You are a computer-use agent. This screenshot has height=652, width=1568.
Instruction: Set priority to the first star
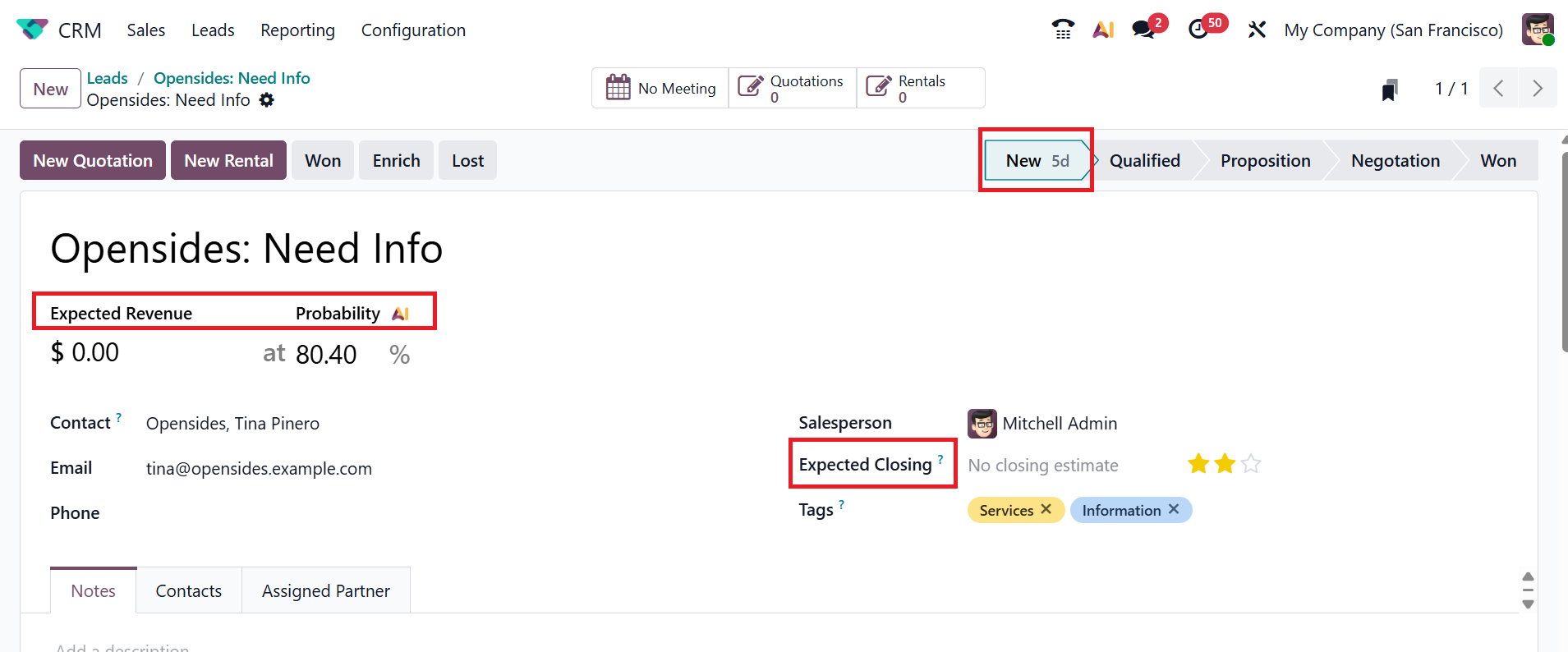tap(1198, 464)
